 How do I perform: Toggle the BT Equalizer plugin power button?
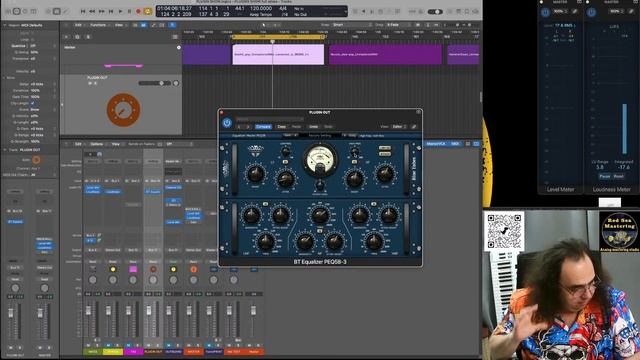[227, 122]
